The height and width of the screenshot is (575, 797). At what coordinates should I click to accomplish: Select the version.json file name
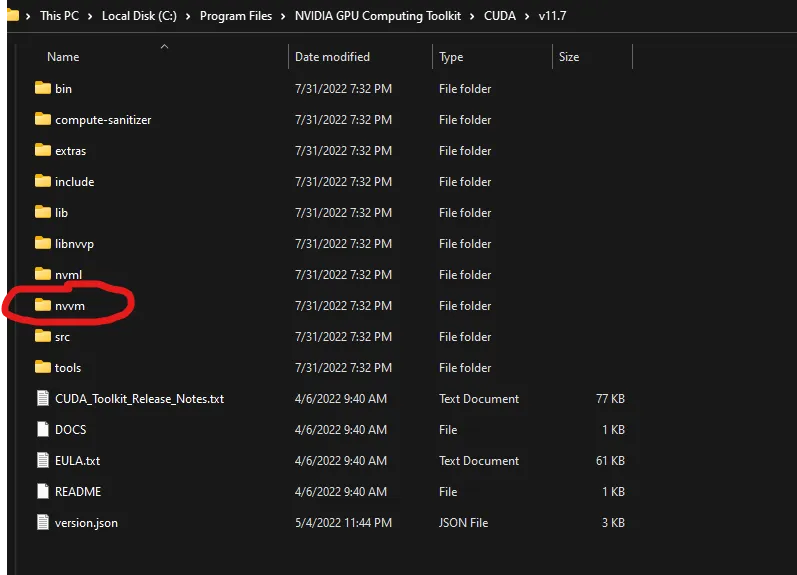pos(86,523)
